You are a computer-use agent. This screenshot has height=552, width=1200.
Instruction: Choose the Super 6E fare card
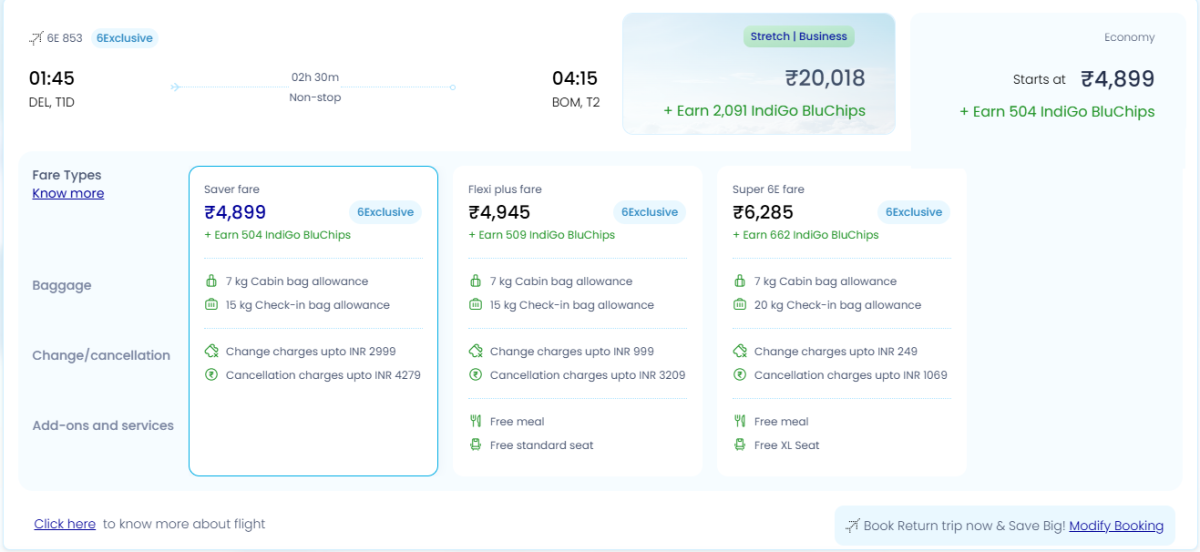tap(841, 320)
